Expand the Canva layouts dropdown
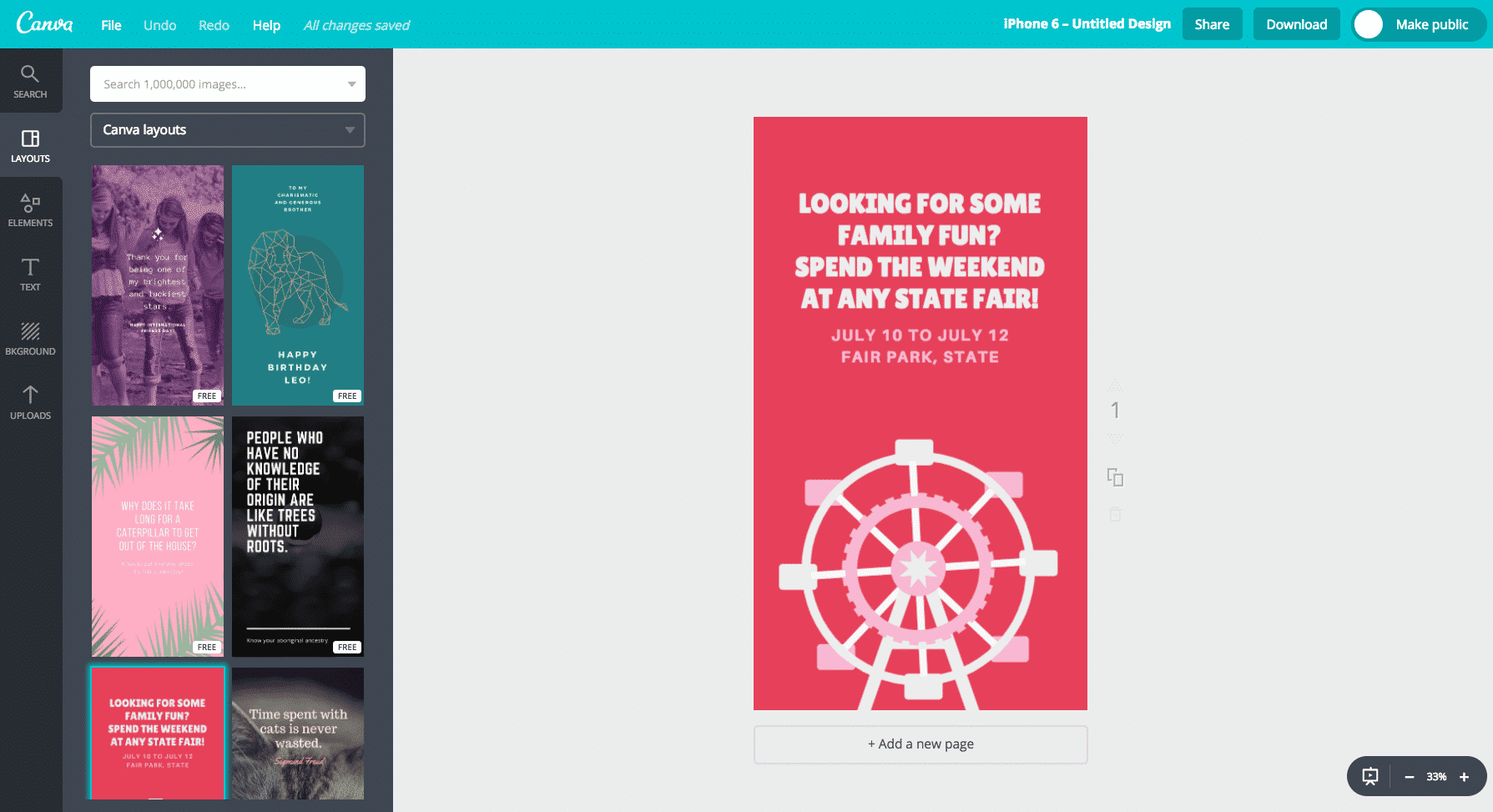1493x812 pixels. tap(350, 130)
